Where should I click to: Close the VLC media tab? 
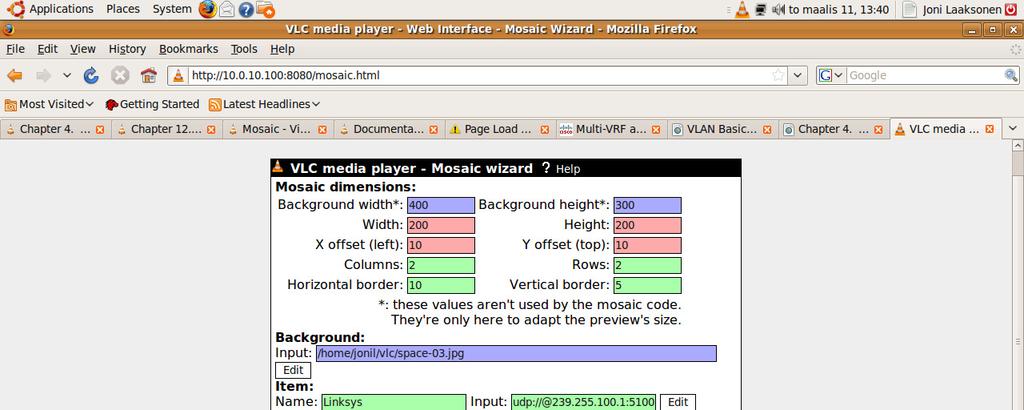click(989, 130)
